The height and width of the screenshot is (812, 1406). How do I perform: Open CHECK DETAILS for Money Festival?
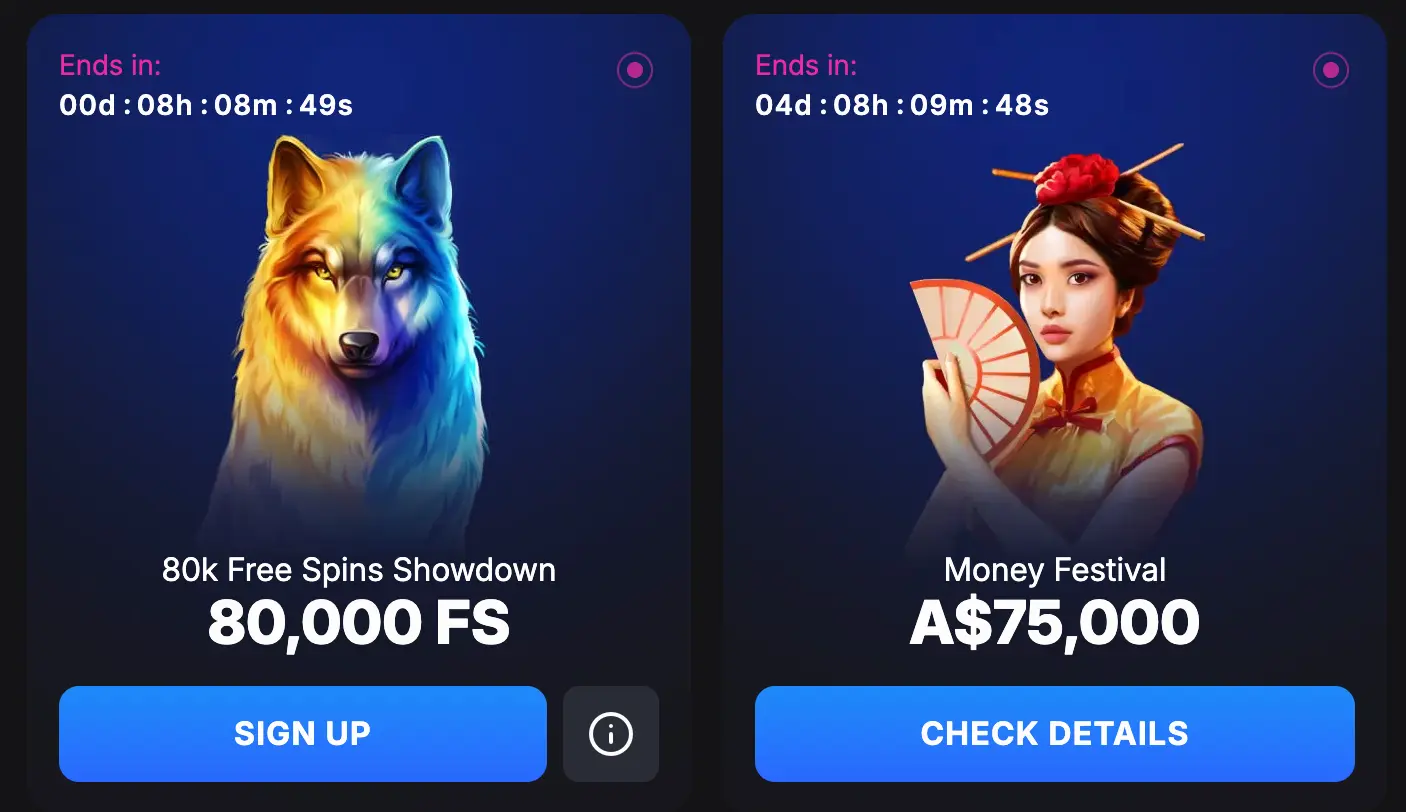click(1055, 734)
